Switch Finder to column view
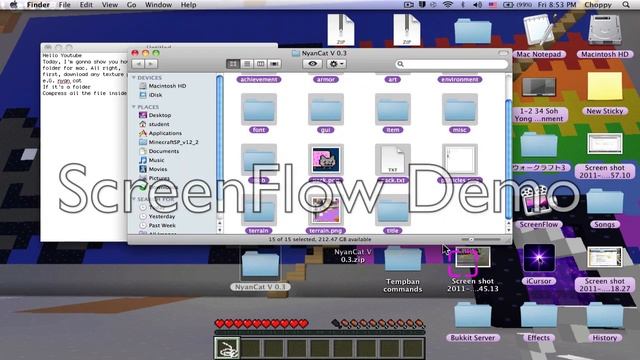 click(x=260, y=64)
